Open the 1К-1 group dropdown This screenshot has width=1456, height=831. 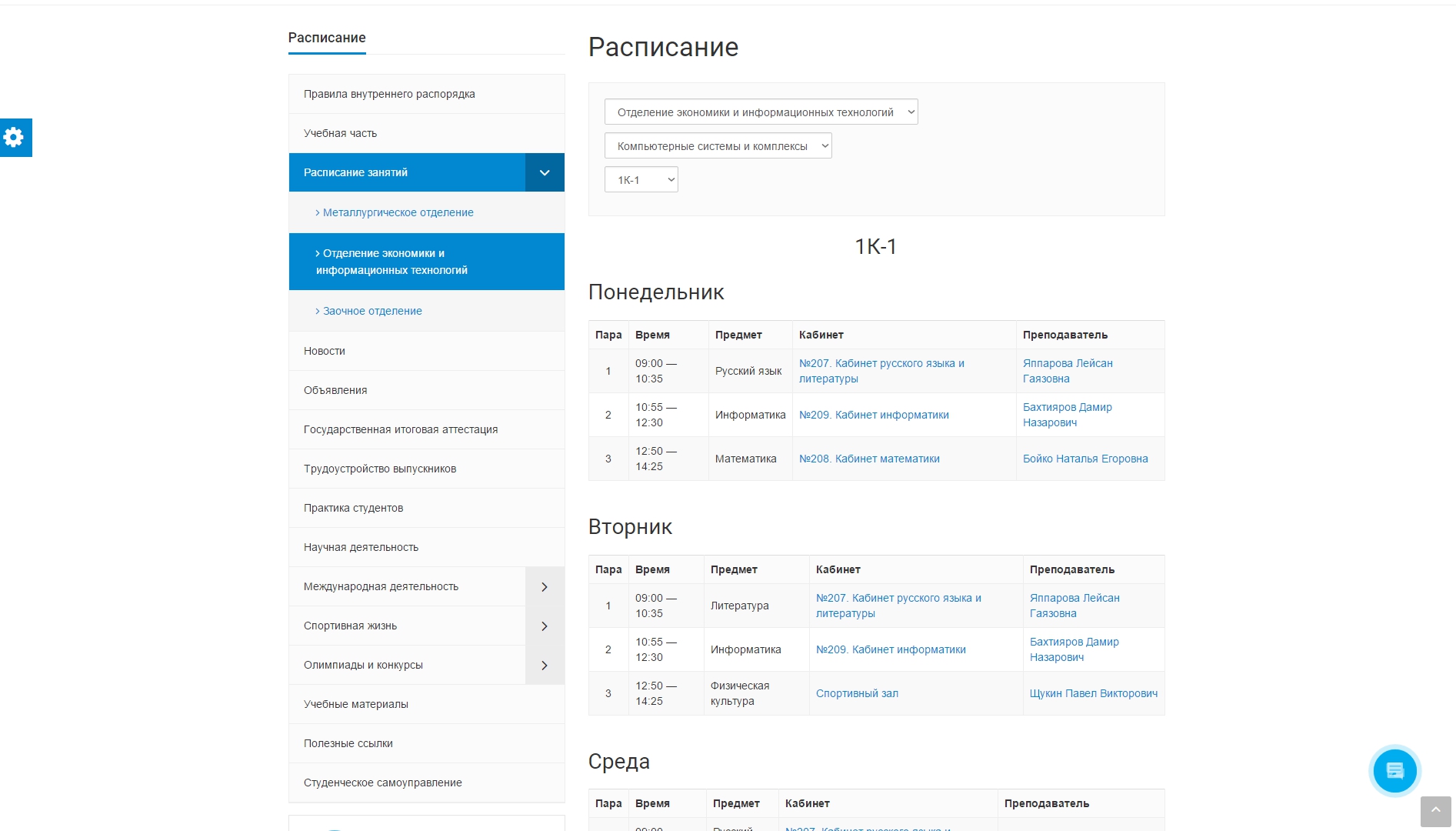(x=641, y=180)
